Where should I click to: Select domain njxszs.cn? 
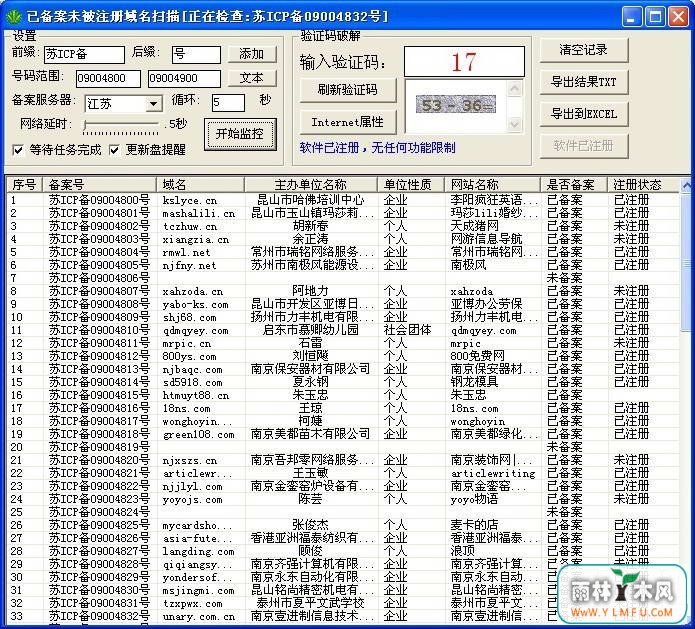coord(190,461)
